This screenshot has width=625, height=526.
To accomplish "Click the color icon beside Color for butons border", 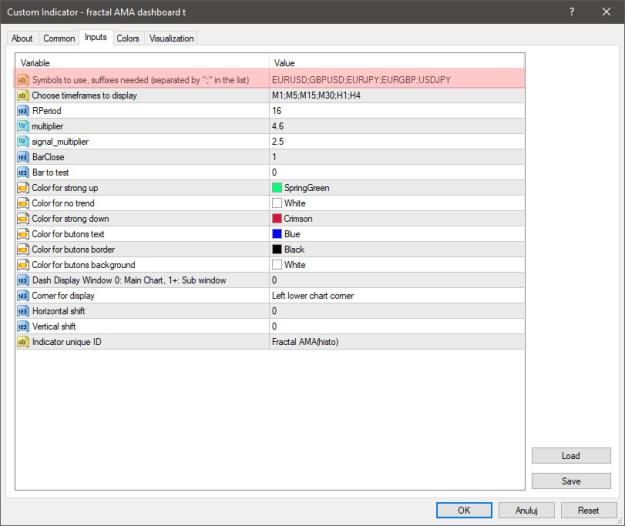I will click(23, 249).
